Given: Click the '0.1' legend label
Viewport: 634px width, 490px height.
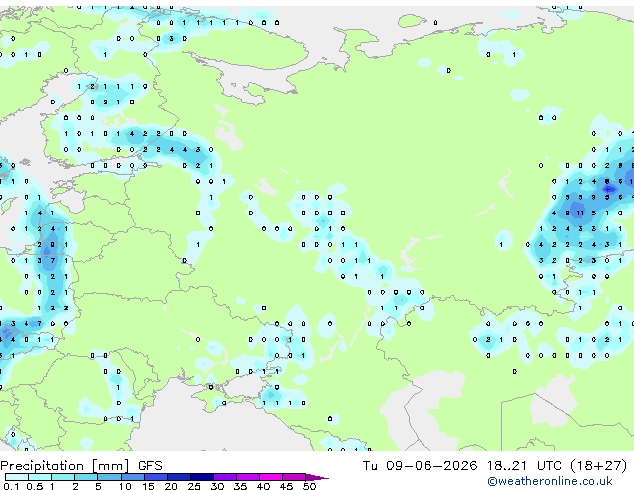Looking at the screenshot, I should point(11,486).
